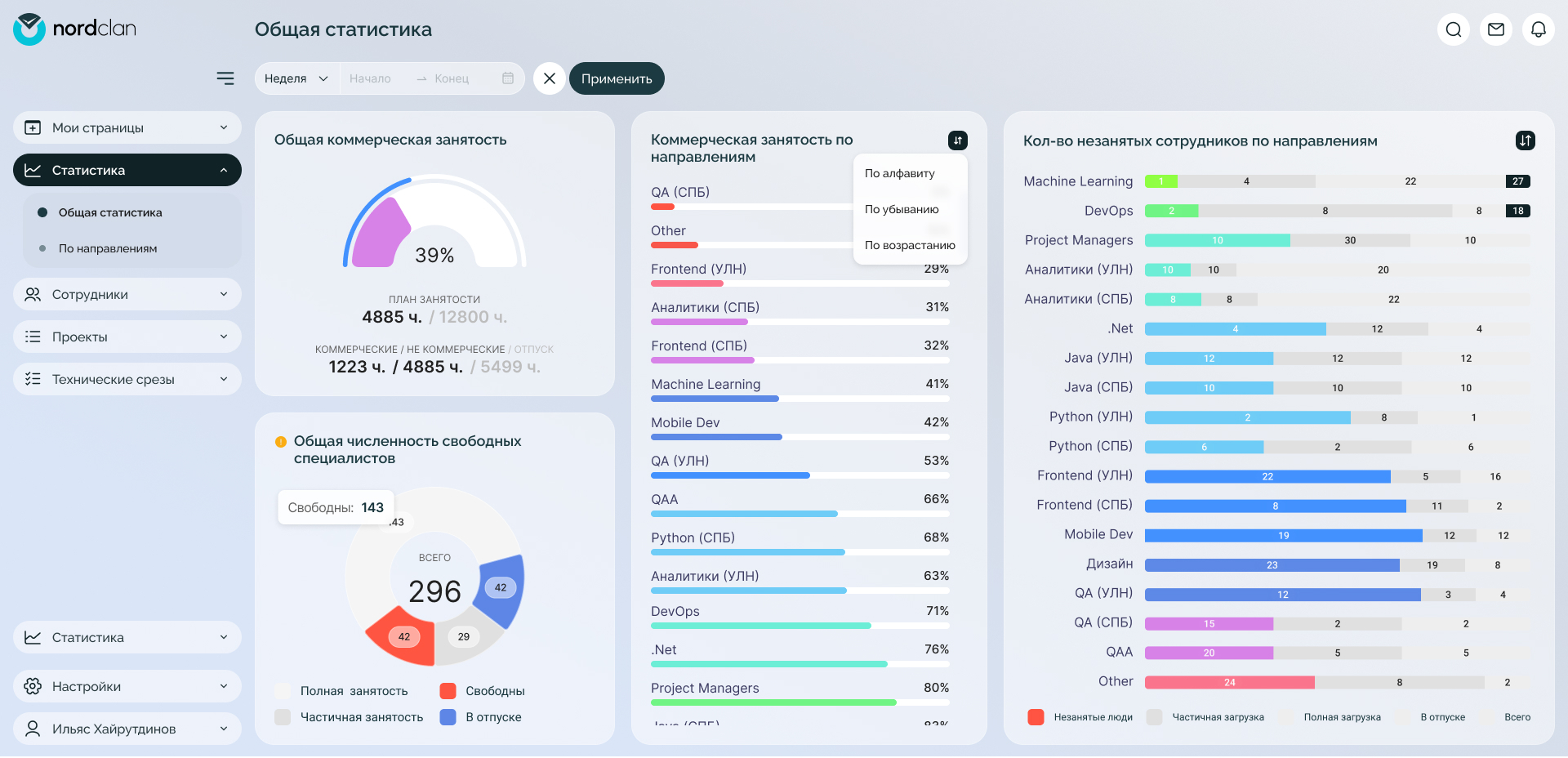Click sort icon on commercial occupancy card
The image size is (1568, 758).
[958, 140]
